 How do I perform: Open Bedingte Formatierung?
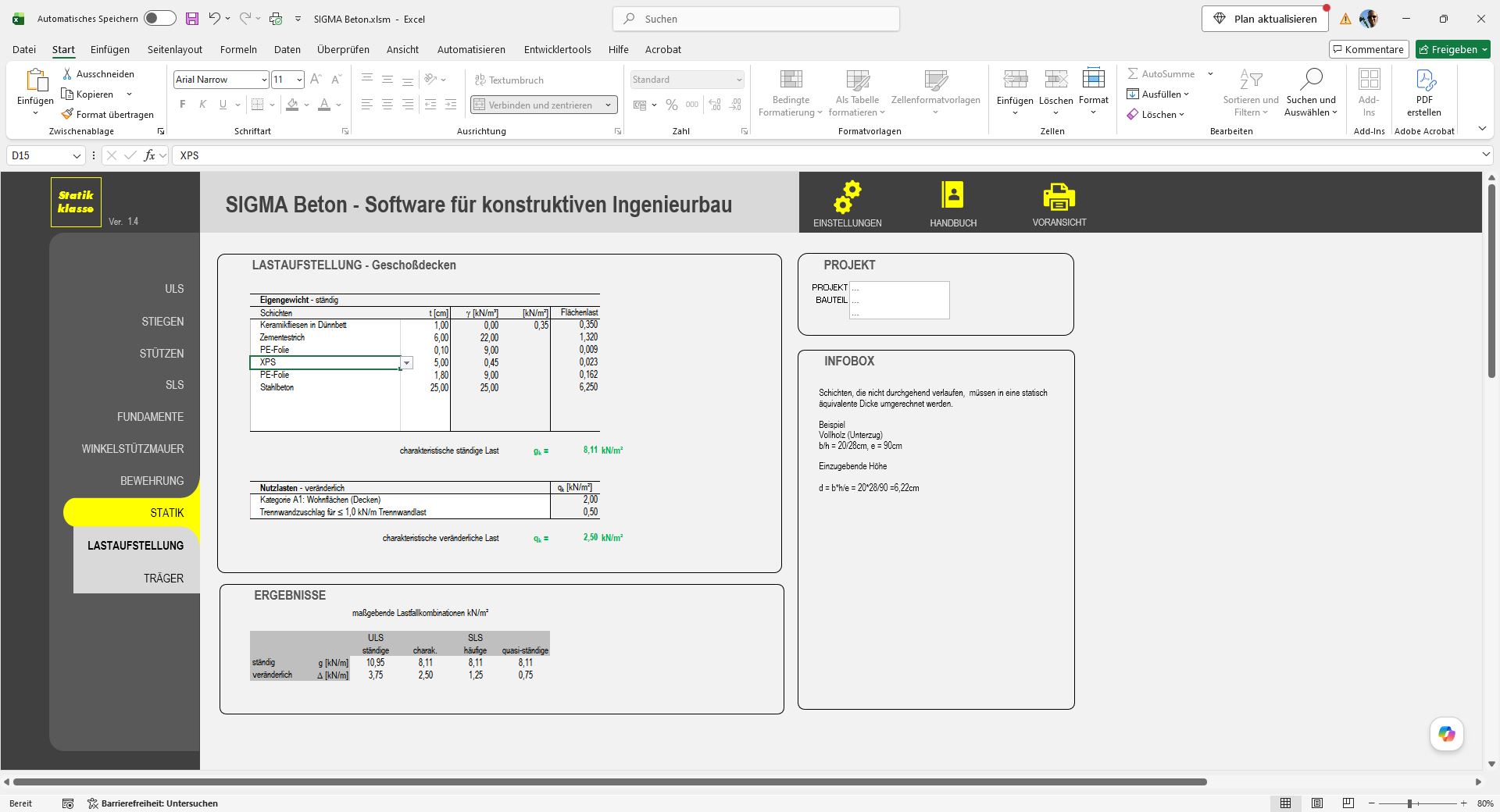[791, 93]
